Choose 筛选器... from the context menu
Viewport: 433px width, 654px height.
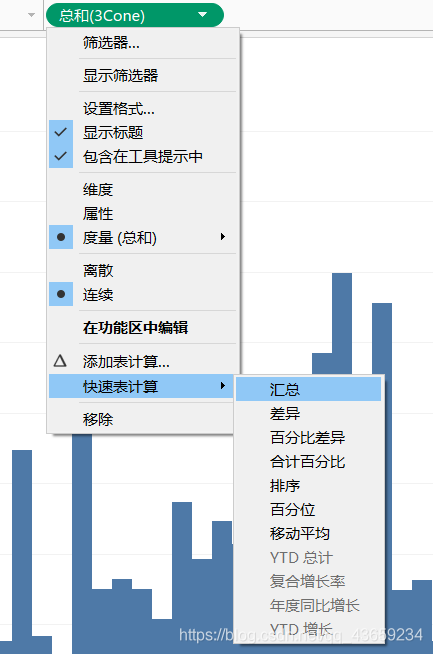(143, 43)
